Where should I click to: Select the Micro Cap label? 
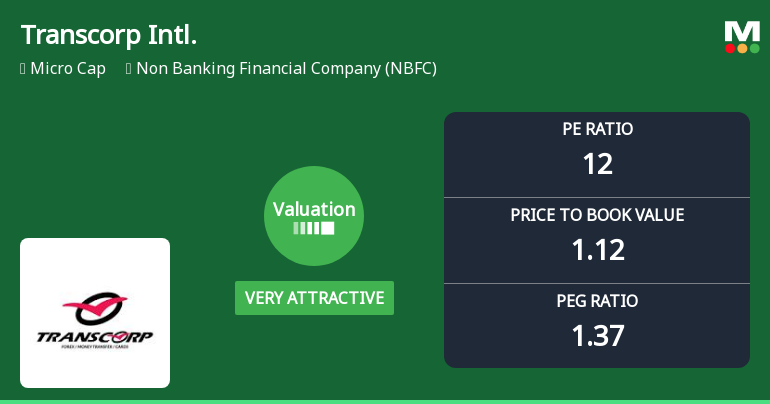click(68, 69)
